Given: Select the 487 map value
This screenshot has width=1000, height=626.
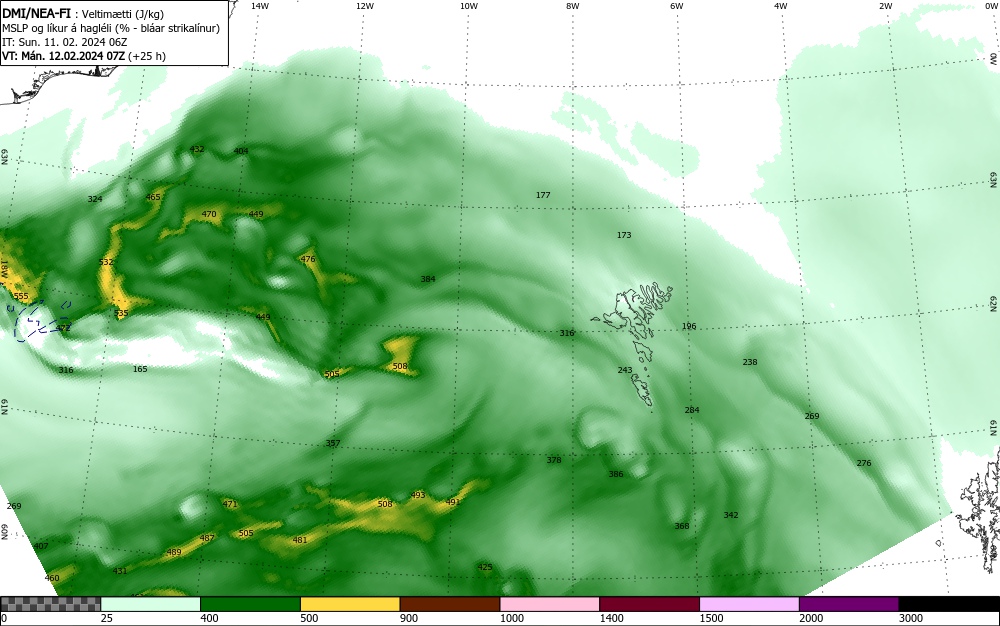Looking at the screenshot, I should tap(207, 538).
